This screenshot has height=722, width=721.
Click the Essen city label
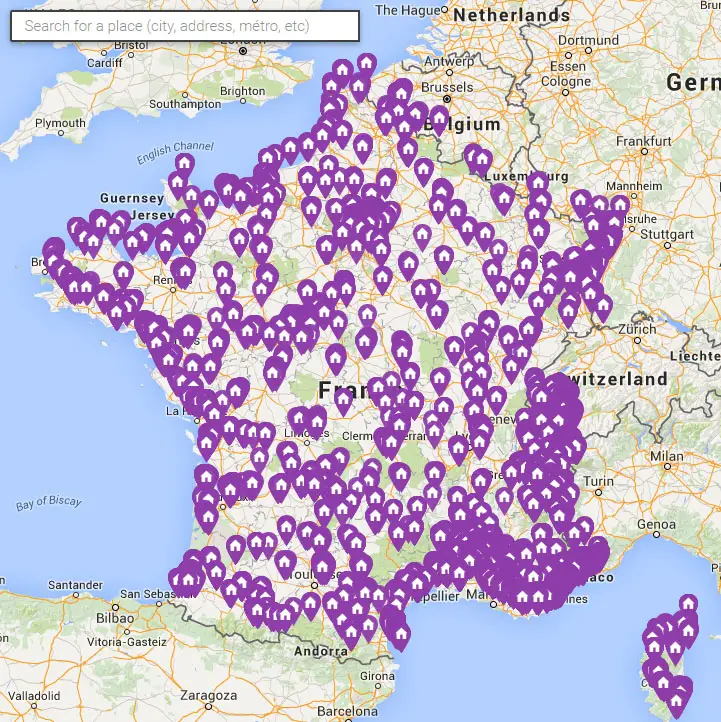568,67
